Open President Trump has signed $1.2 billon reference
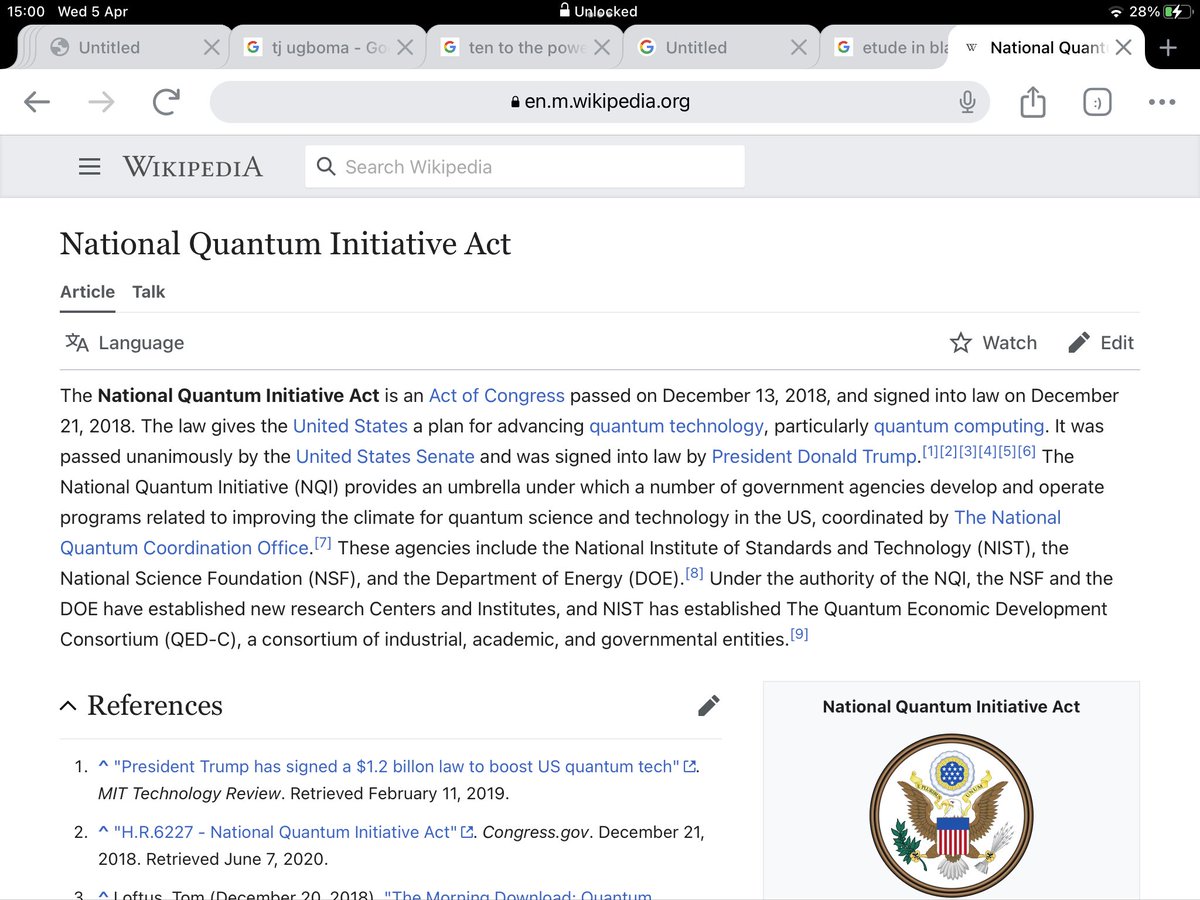1200x900 pixels. (x=397, y=767)
